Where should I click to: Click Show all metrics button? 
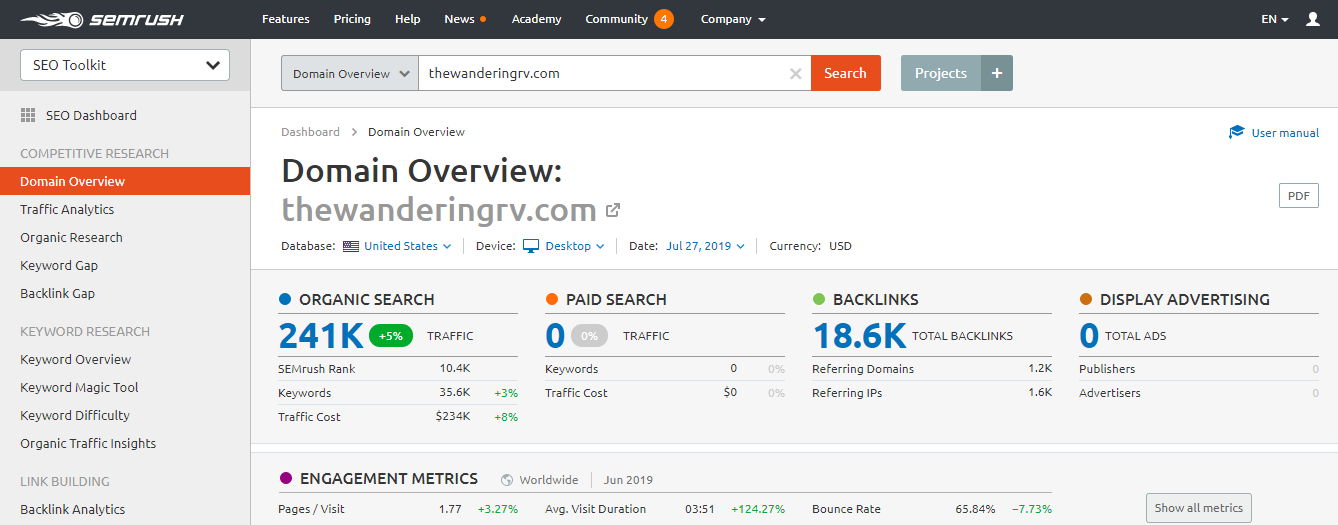[x=1198, y=508]
